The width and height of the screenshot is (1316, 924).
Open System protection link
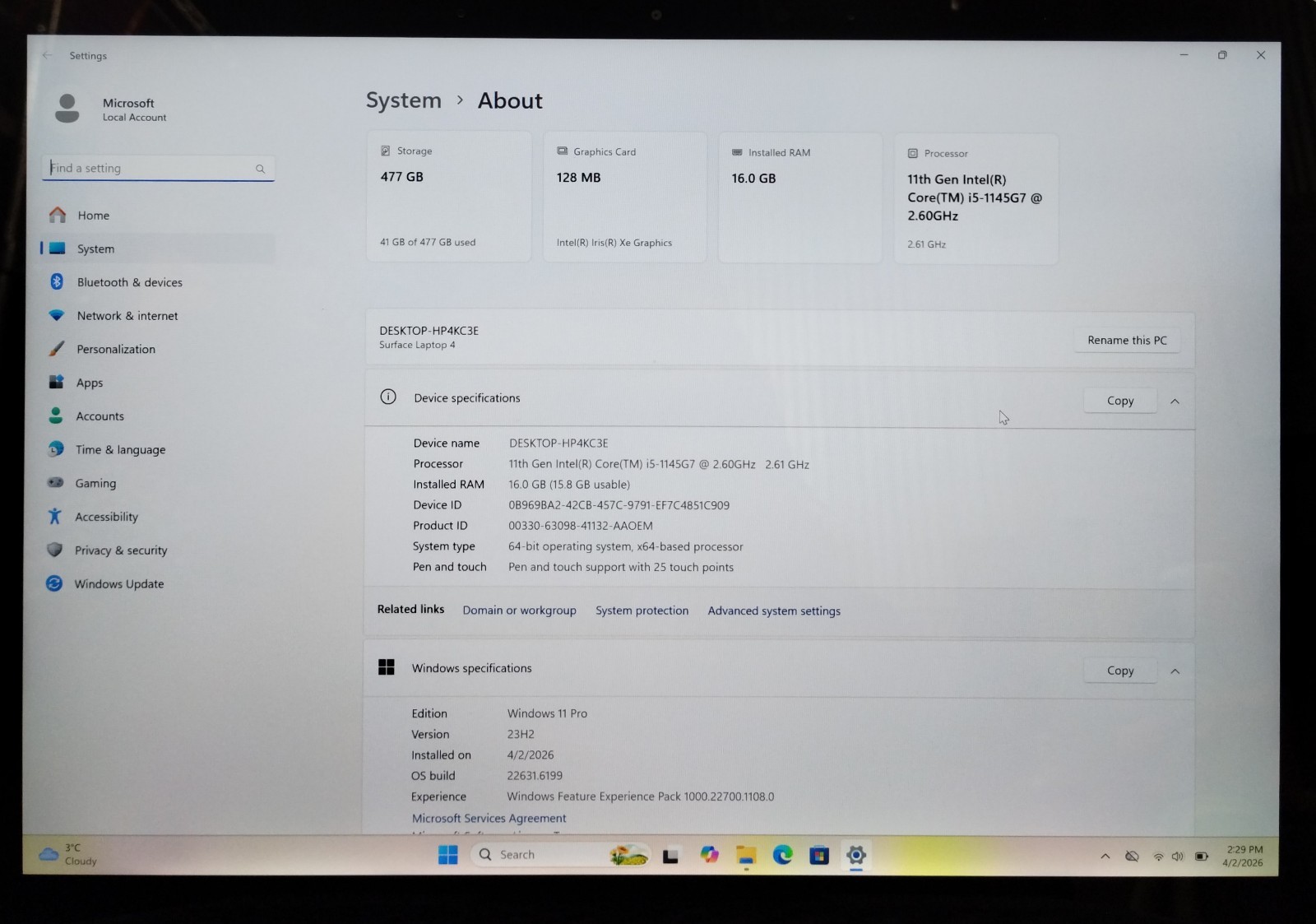642,611
